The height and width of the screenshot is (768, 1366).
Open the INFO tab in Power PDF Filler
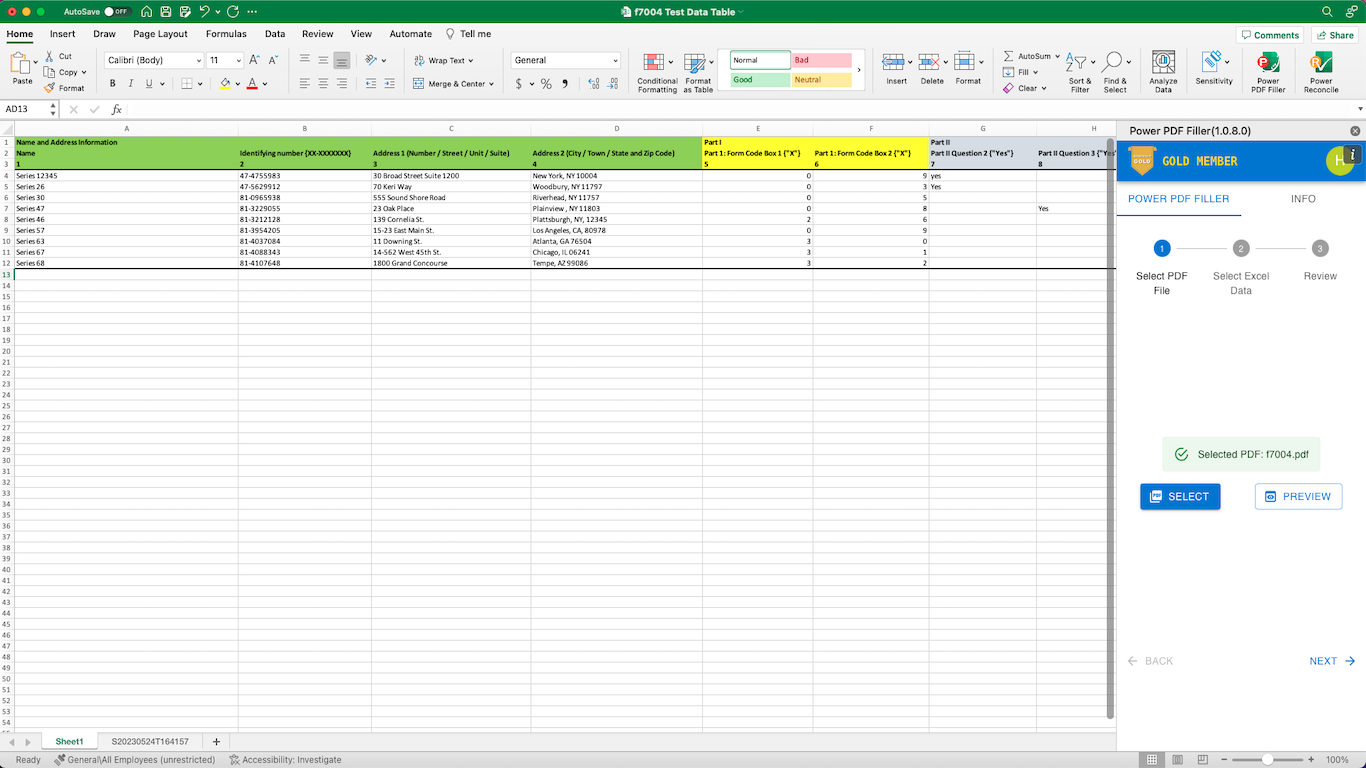(x=1303, y=198)
